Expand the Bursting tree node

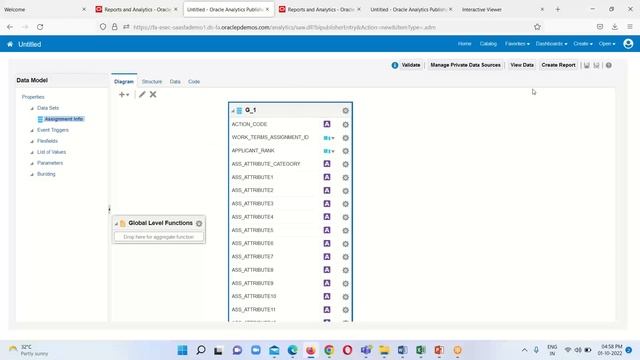(32, 175)
